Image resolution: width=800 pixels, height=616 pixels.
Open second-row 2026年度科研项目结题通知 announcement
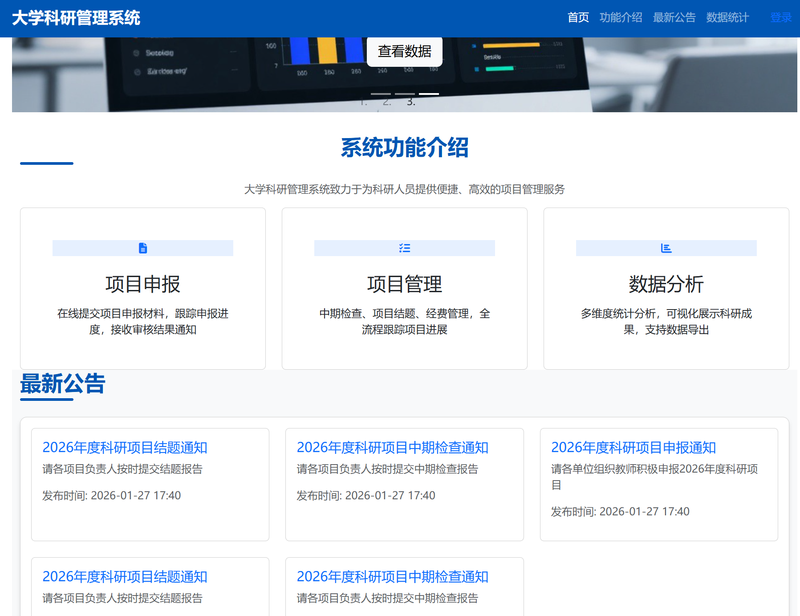(x=125, y=576)
